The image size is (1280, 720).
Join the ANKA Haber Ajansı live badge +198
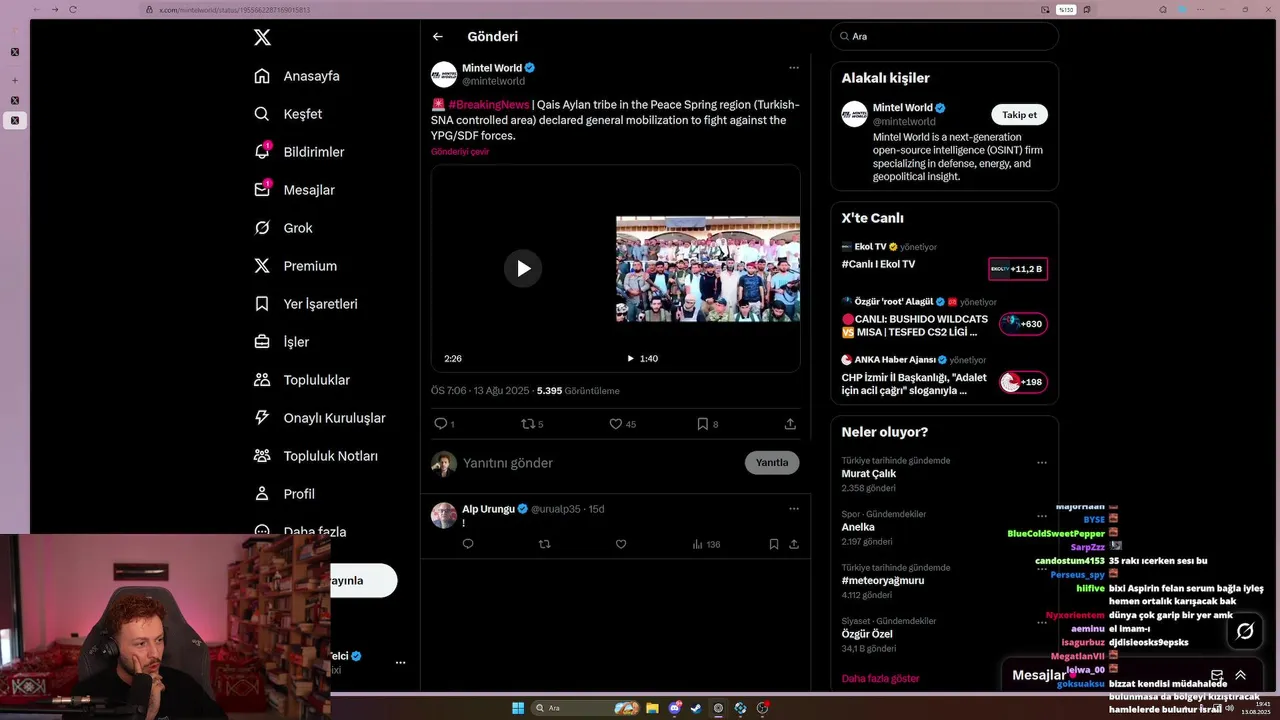(x=1023, y=382)
